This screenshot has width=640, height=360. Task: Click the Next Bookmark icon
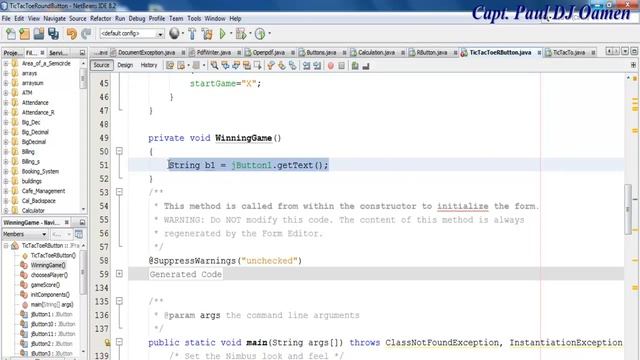click(282, 66)
